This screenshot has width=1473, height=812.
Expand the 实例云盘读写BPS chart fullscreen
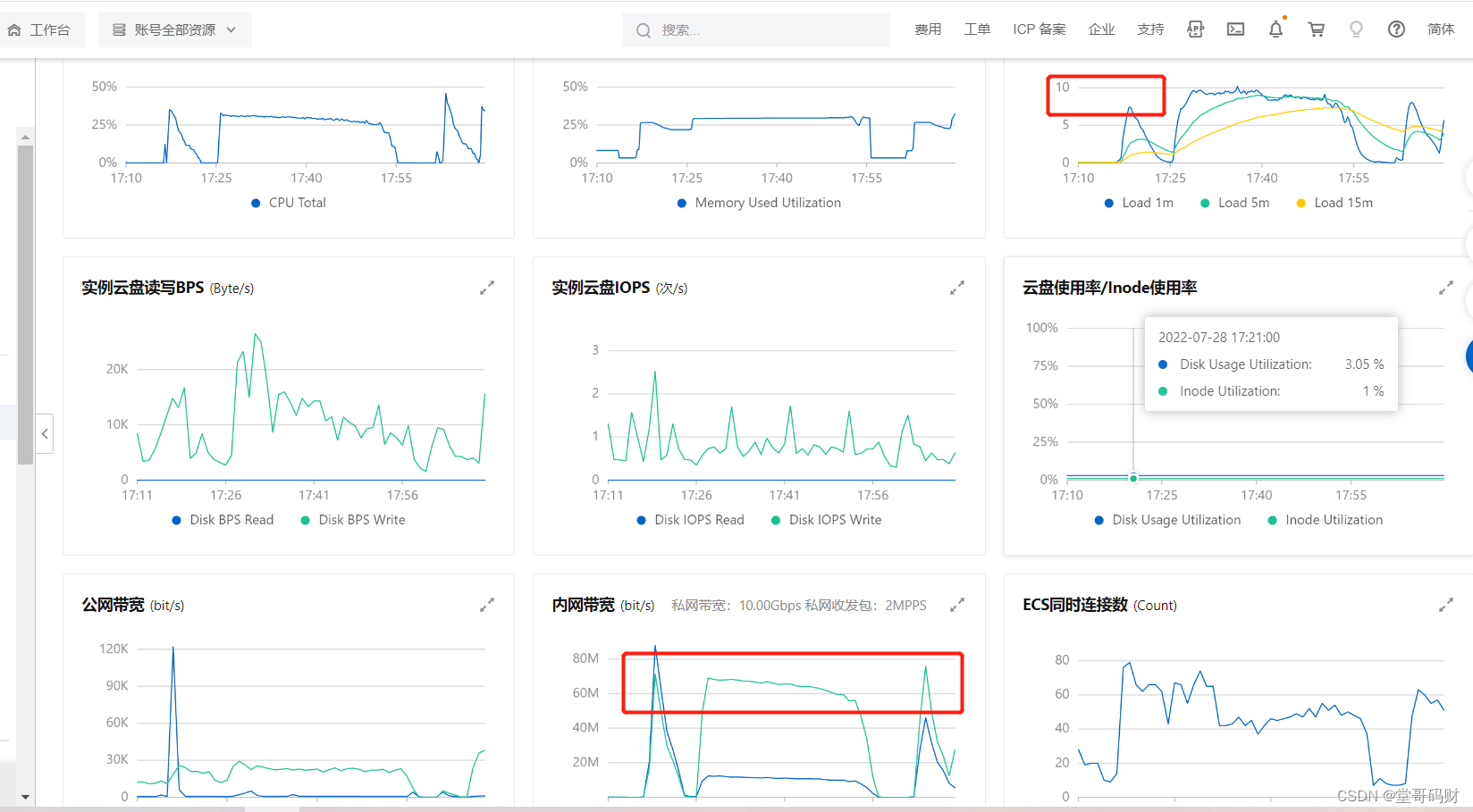(487, 288)
